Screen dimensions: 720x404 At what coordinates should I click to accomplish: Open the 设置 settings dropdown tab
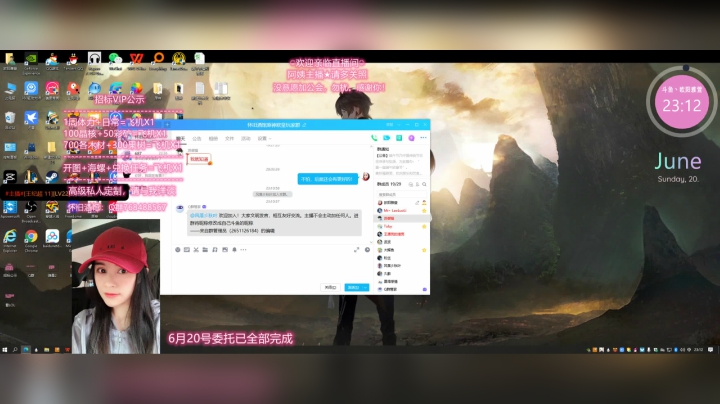[x=264, y=138]
